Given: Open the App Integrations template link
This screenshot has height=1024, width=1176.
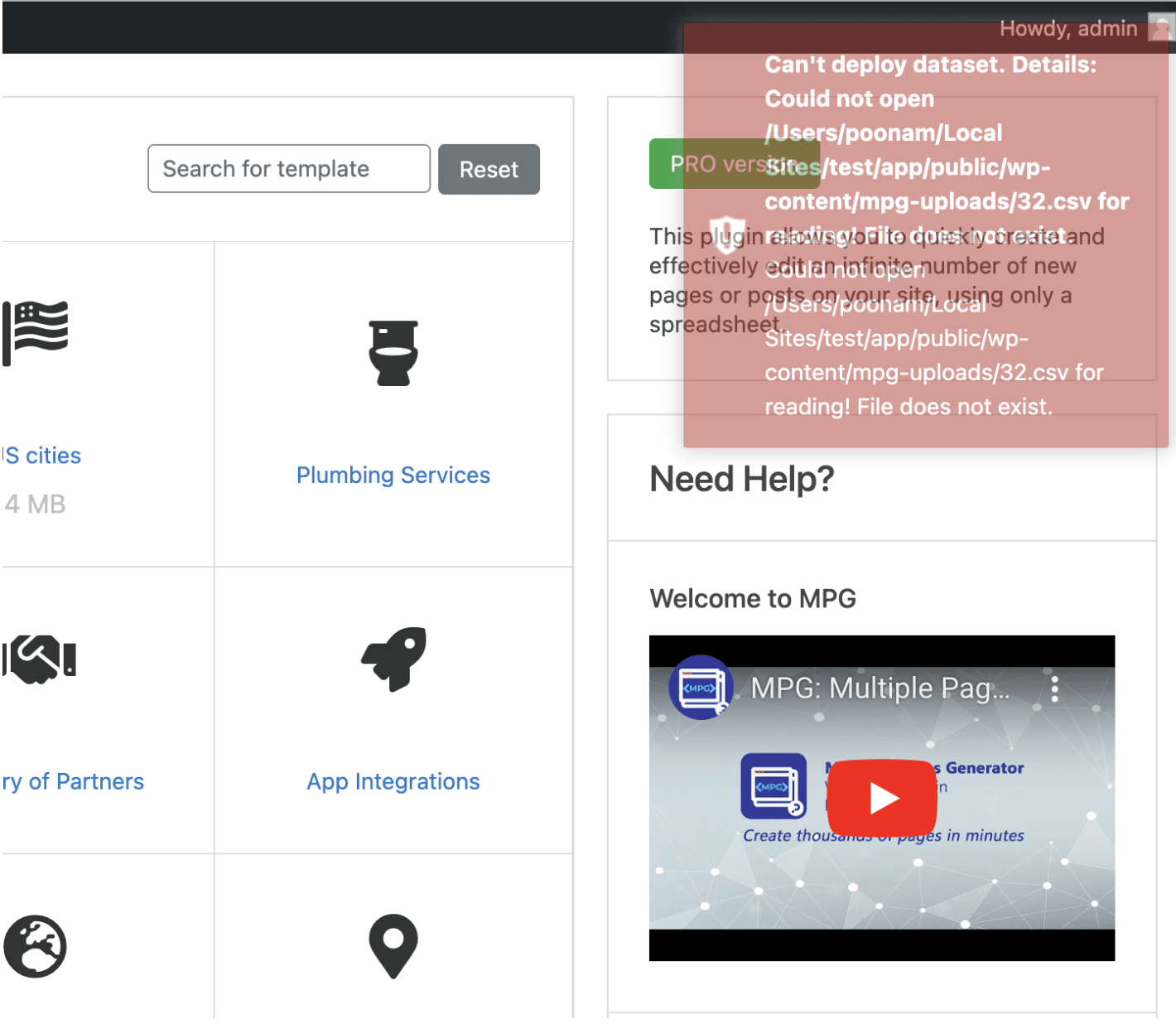Looking at the screenshot, I should (x=393, y=781).
